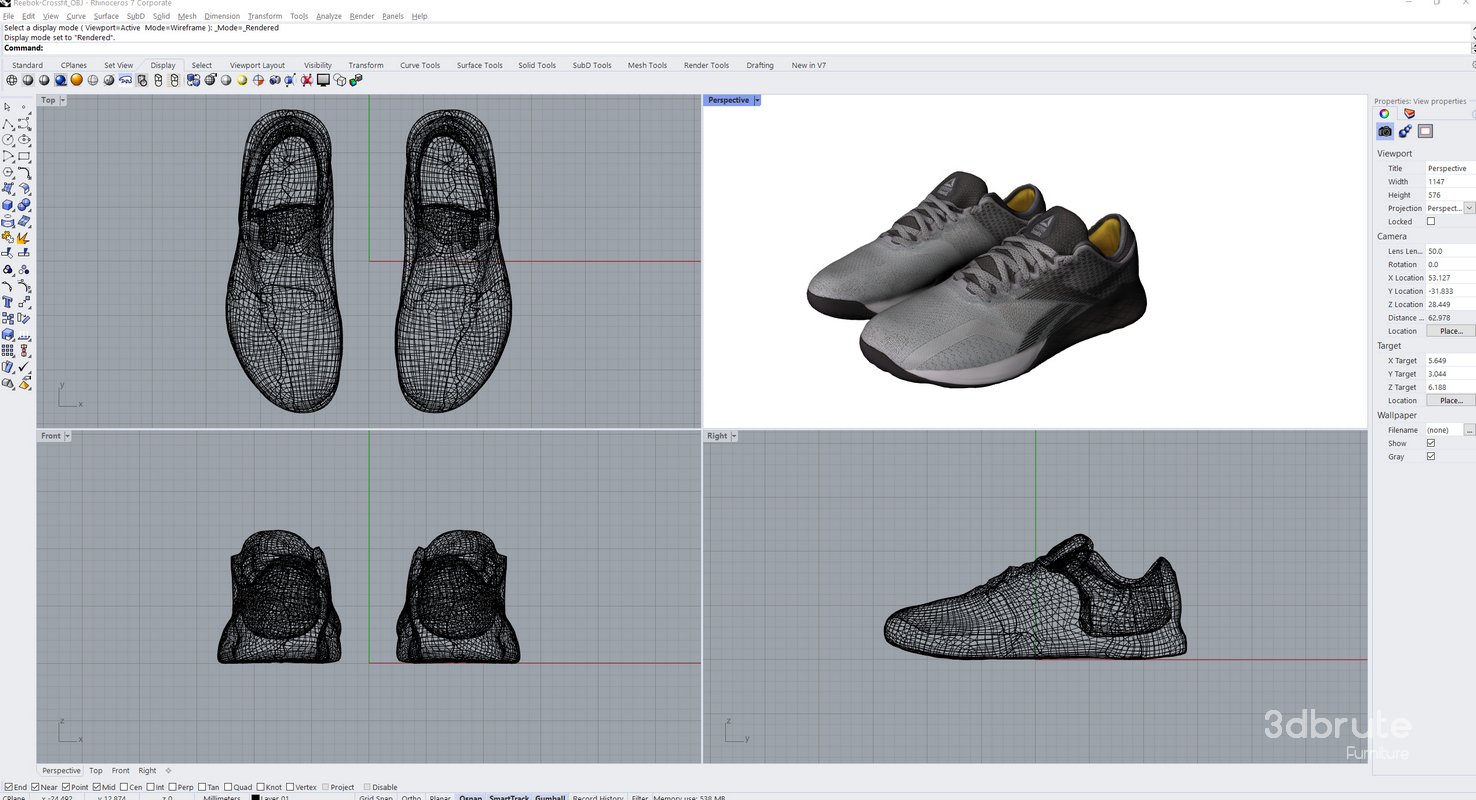
Task: Click the Place button under Target
Action: pos(1450,400)
